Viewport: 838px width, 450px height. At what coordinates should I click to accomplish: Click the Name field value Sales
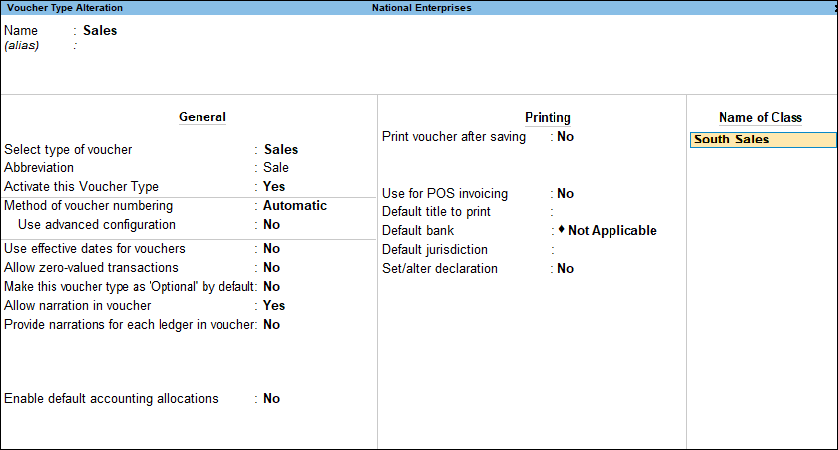pyautogui.click(x=100, y=30)
